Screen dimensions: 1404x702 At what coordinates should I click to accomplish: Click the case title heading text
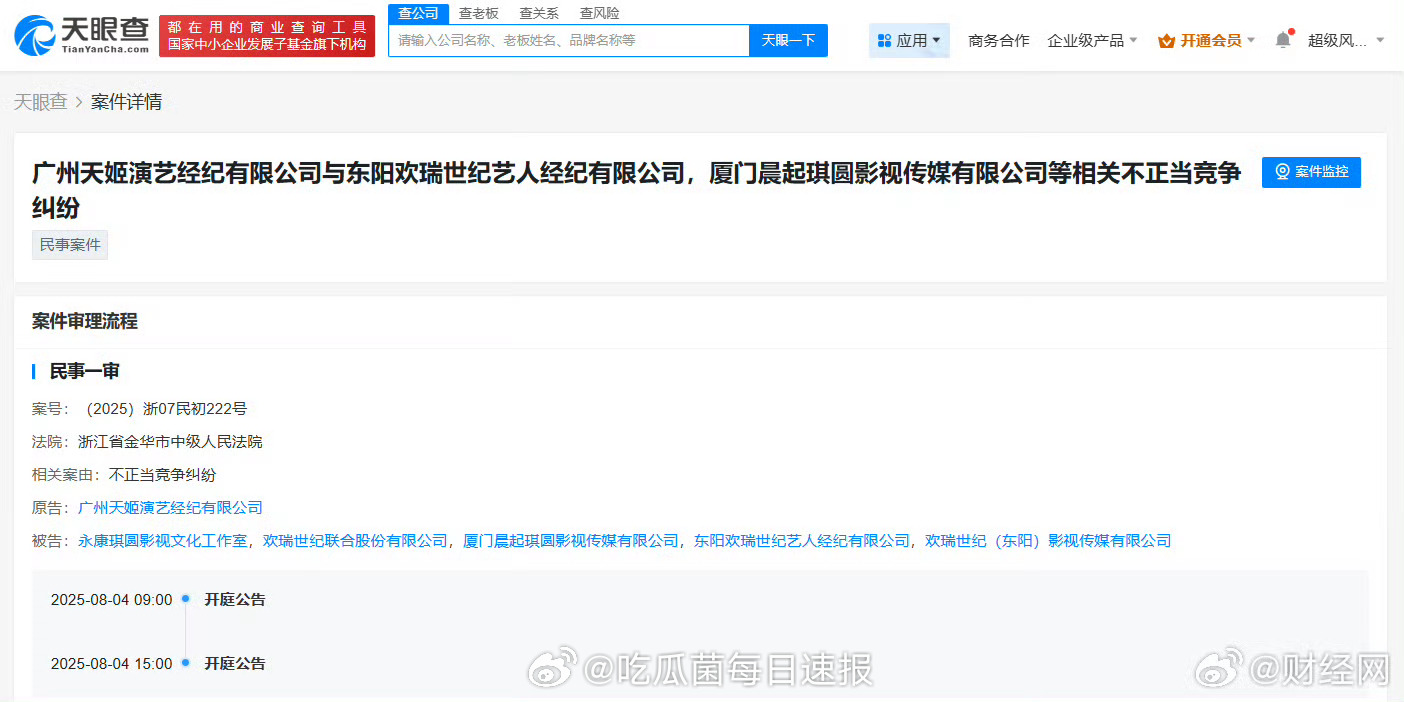point(637,190)
